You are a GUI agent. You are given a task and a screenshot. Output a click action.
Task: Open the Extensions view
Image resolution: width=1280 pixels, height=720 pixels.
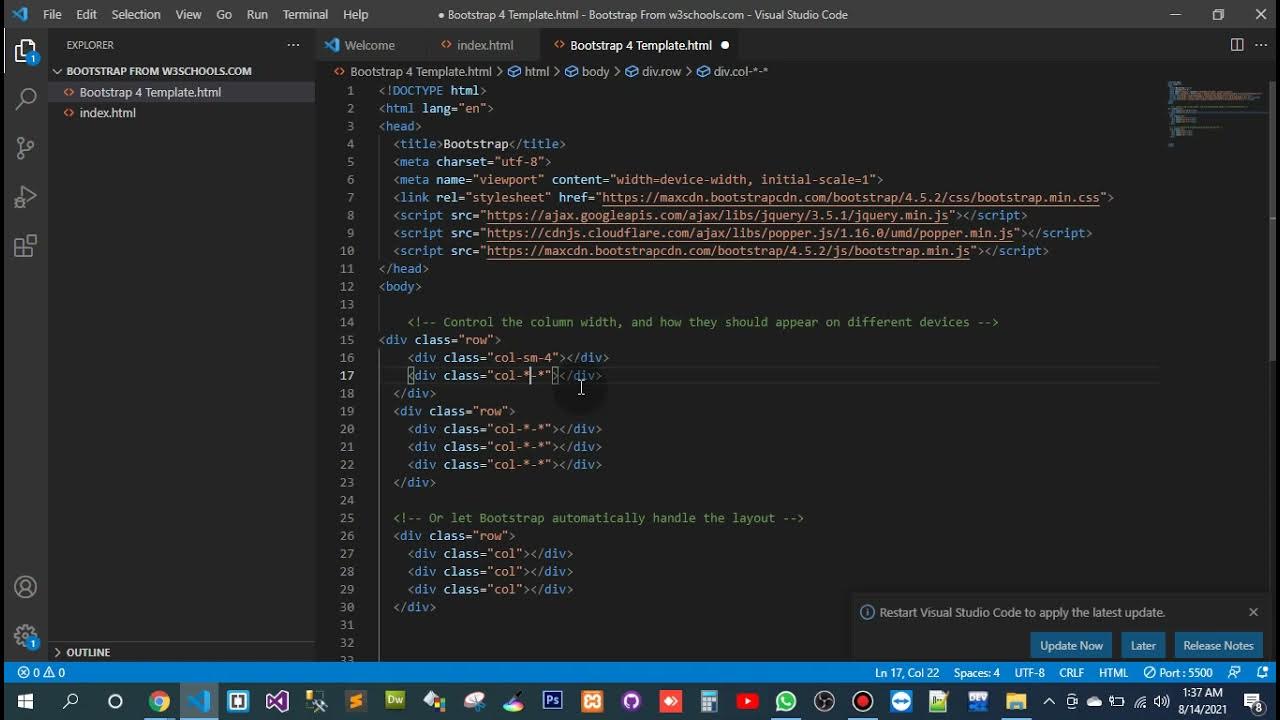click(x=26, y=246)
